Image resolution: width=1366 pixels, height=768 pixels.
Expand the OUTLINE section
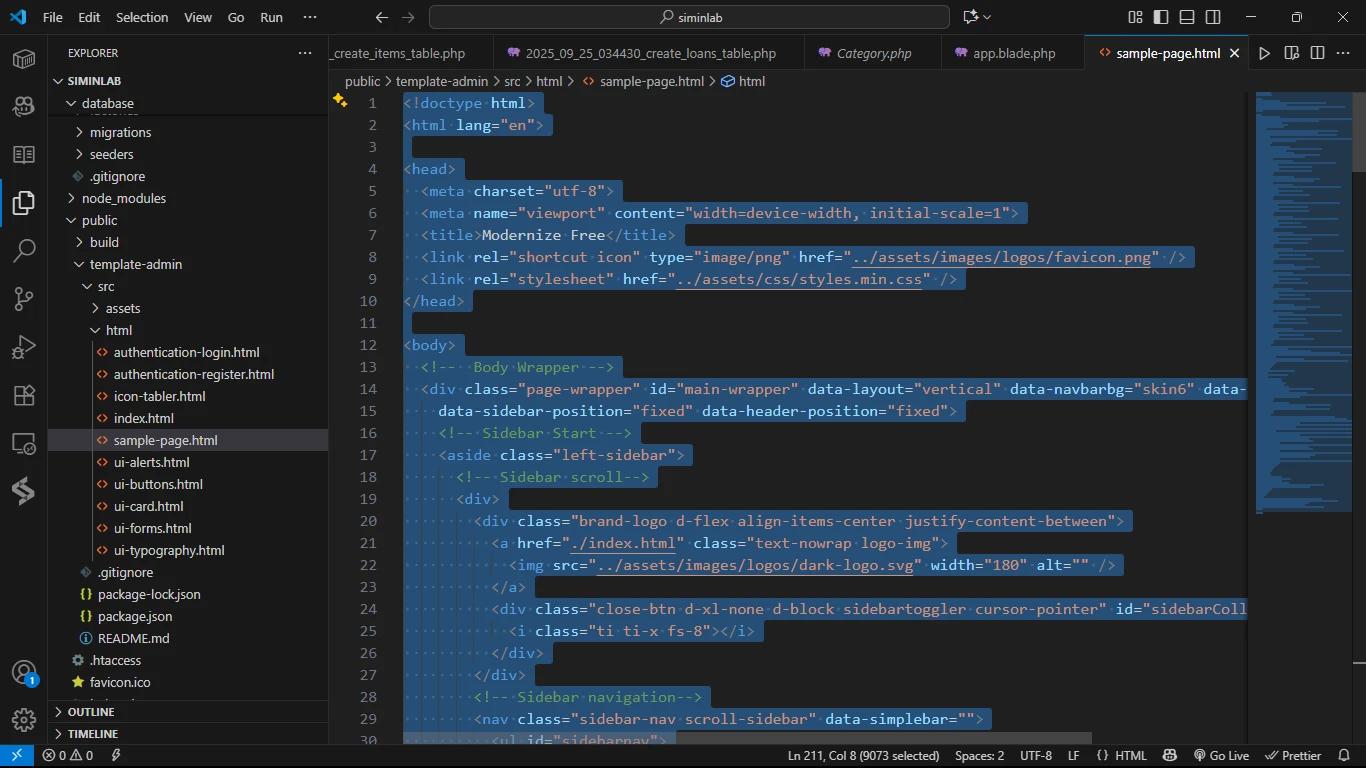click(x=90, y=712)
